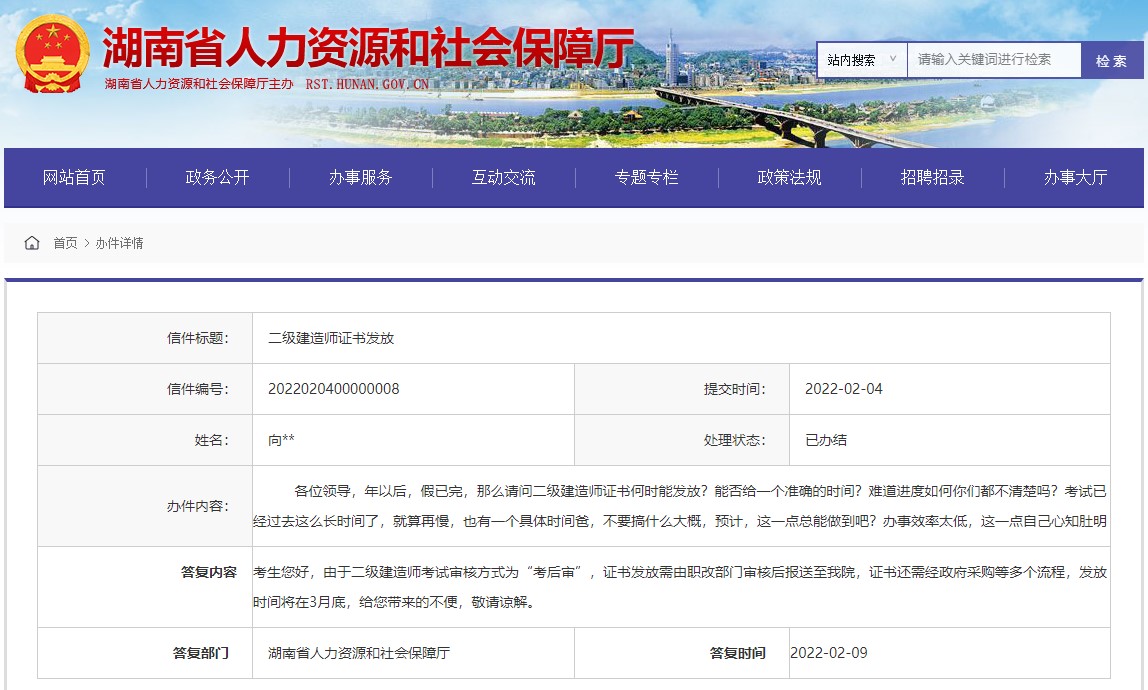Open the 办事服务 navigation menu
Screen dimensions: 1148x690
coord(360,177)
